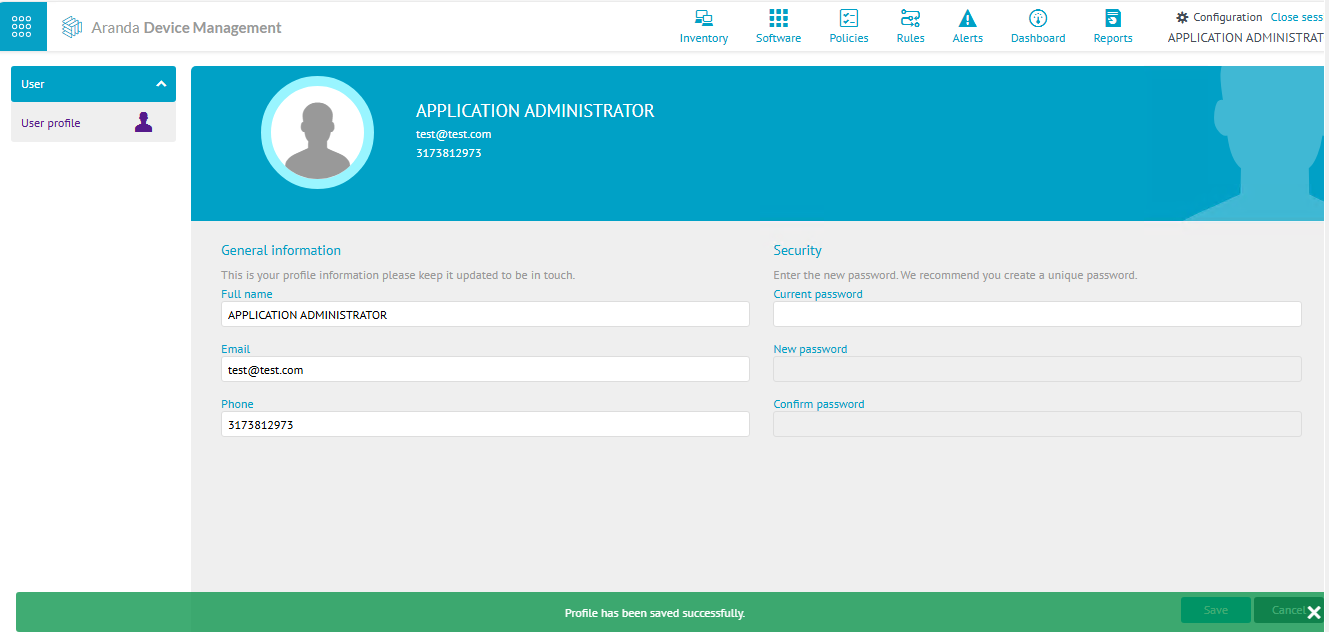The width and height of the screenshot is (1329, 632).
Task: Click banner email test@test.com
Action: coord(453,134)
